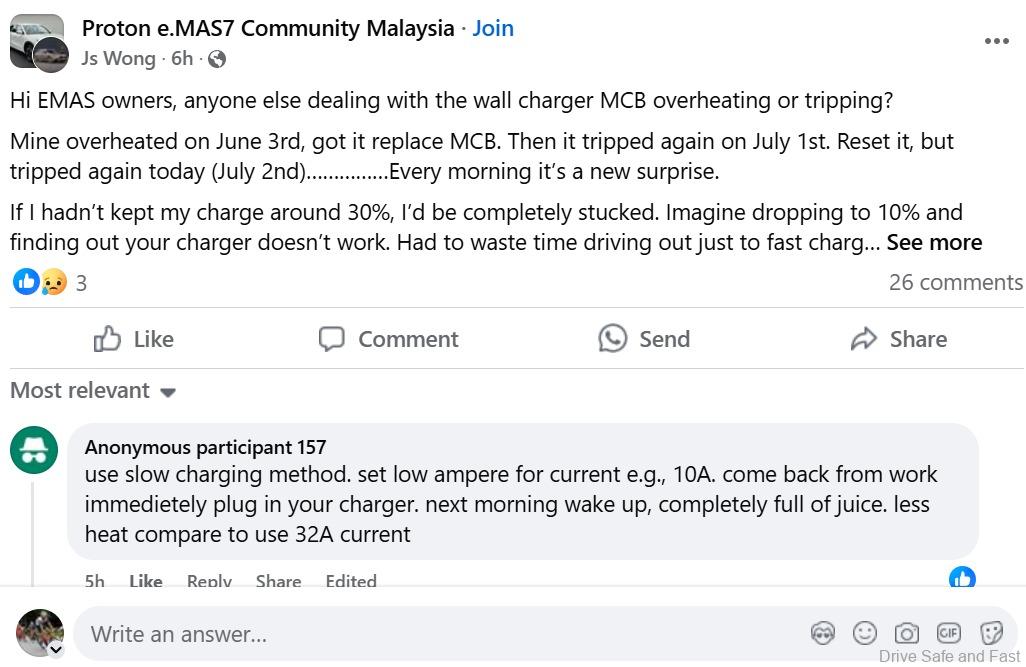Click Send to share via WhatsApp

point(644,339)
